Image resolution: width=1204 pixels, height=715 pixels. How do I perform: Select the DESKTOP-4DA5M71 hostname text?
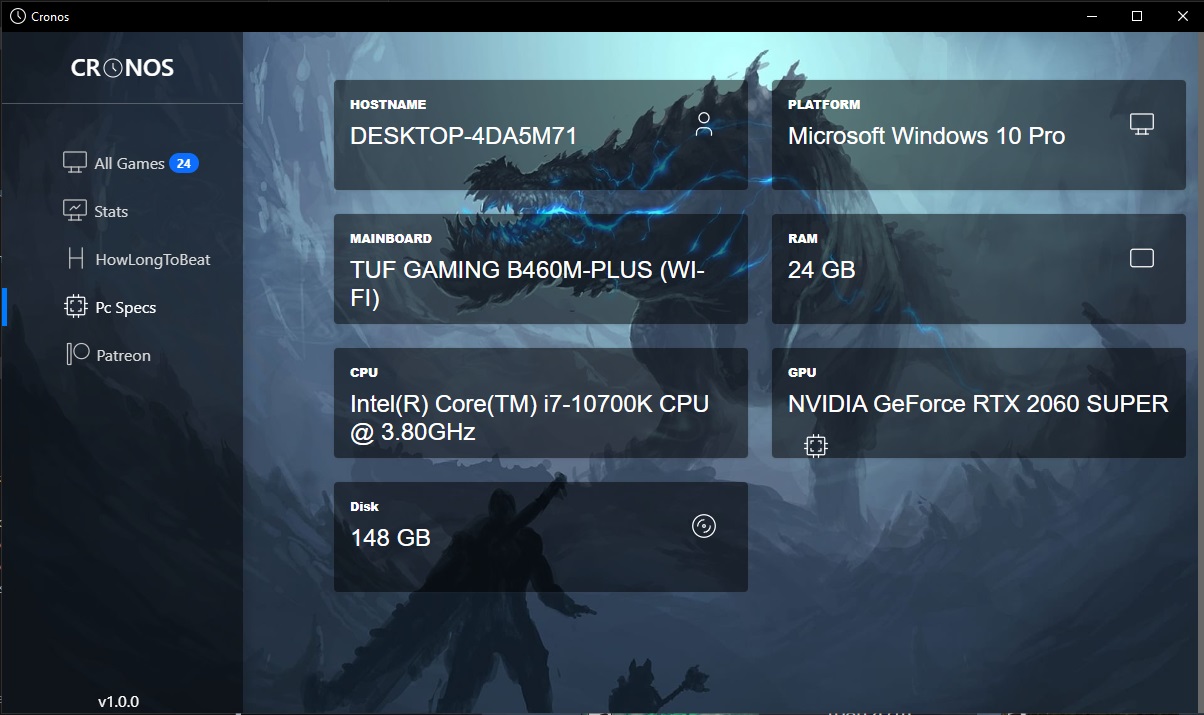(x=463, y=136)
